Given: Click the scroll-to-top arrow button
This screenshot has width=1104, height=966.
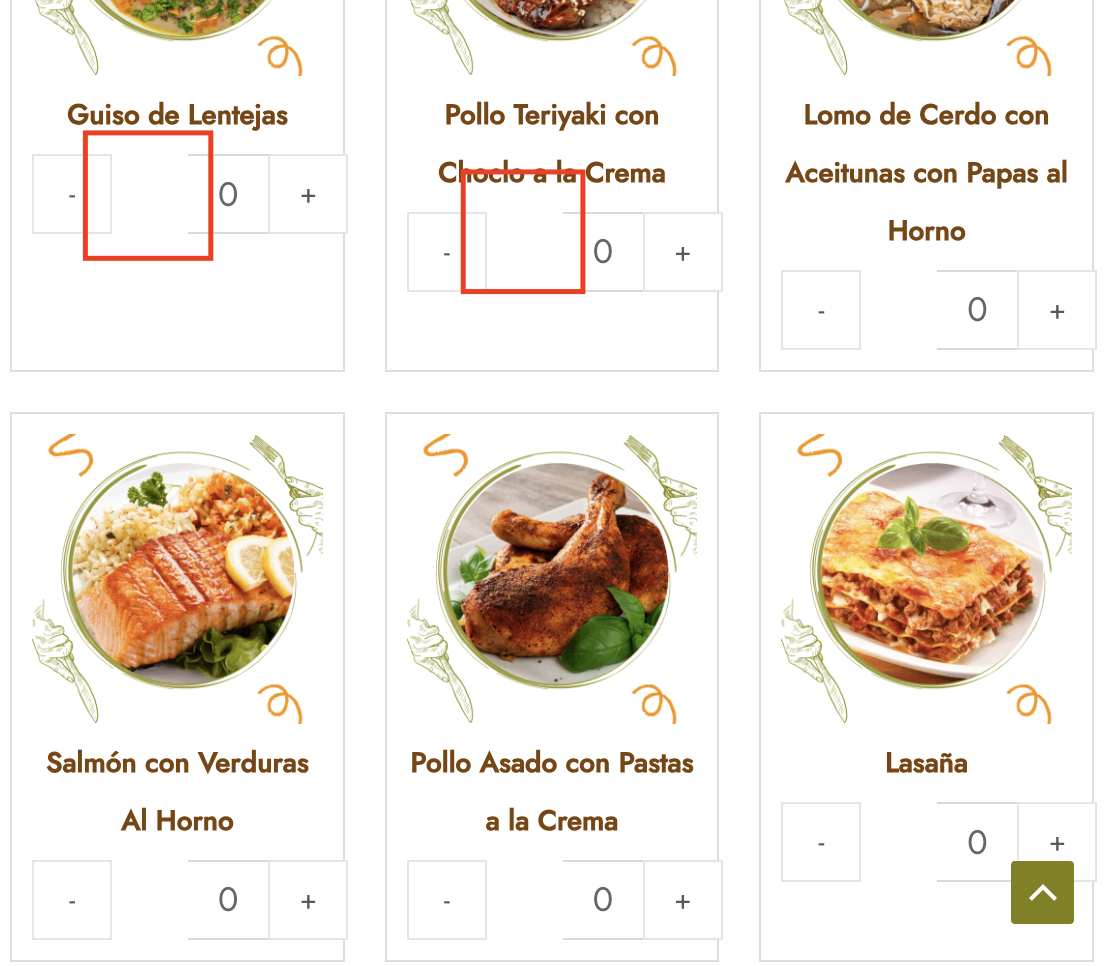Looking at the screenshot, I should (1042, 892).
